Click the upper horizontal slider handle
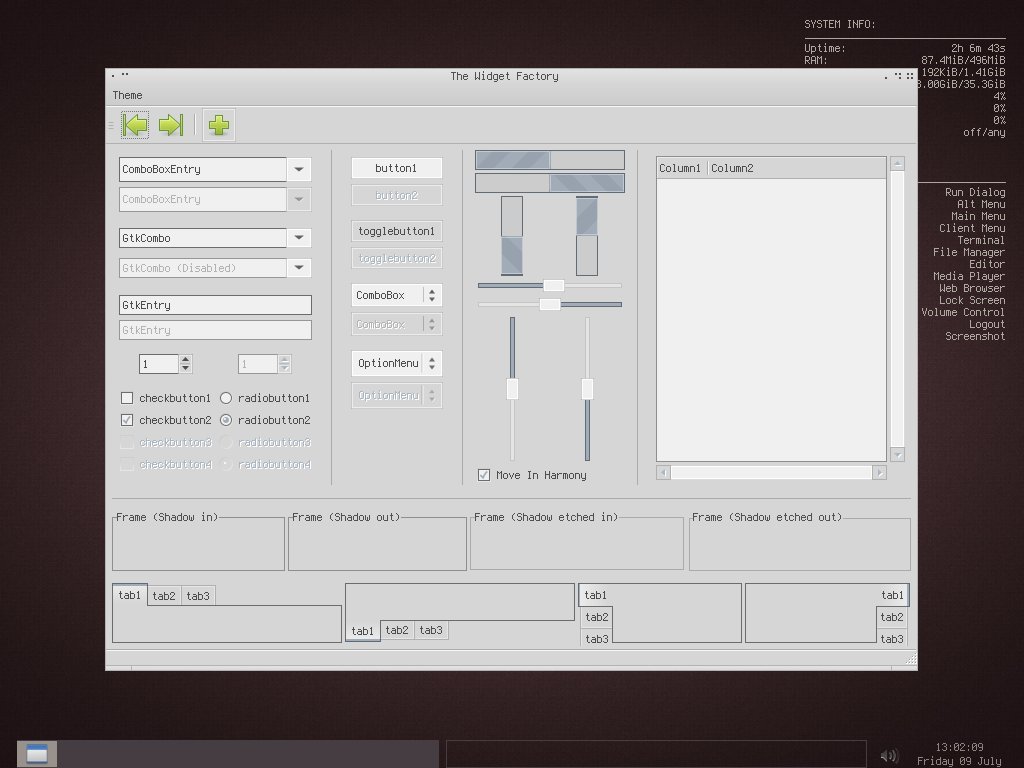The height and width of the screenshot is (768, 1024). 554,285
